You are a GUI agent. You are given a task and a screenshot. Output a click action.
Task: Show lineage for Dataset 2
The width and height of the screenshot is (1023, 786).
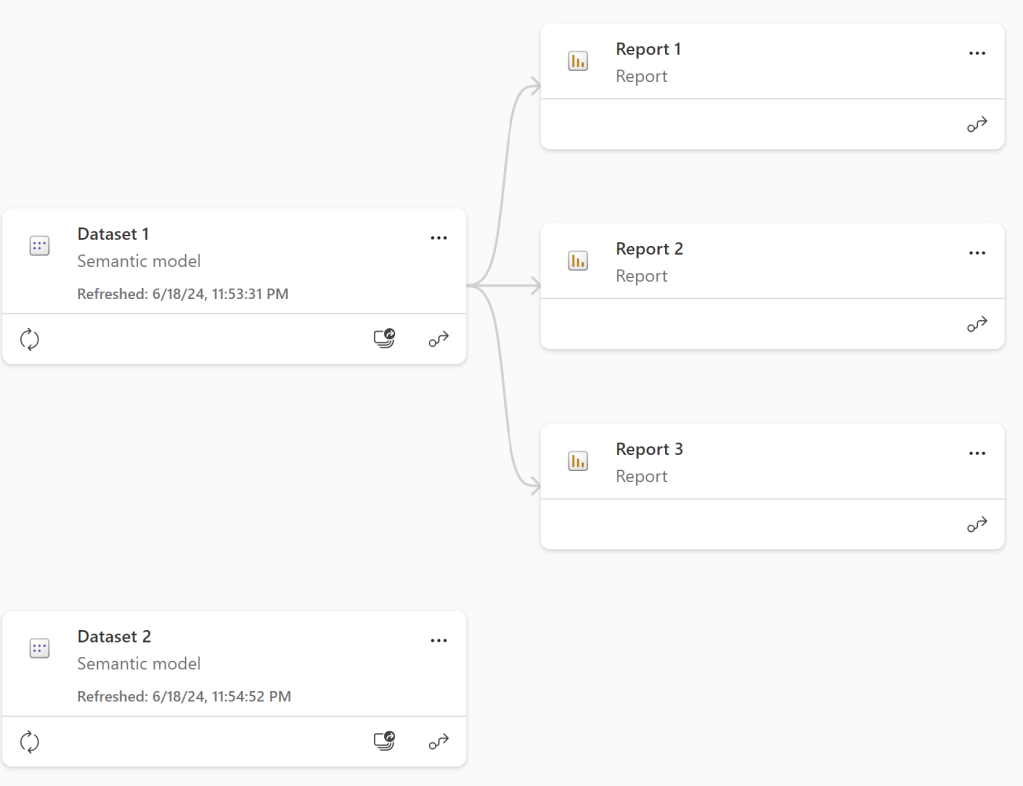[439, 742]
